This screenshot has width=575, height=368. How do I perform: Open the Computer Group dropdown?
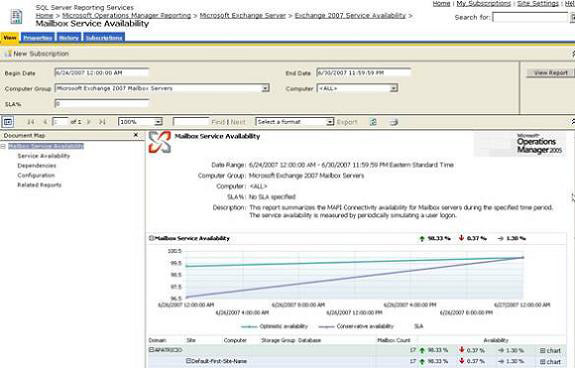coord(265,88)
